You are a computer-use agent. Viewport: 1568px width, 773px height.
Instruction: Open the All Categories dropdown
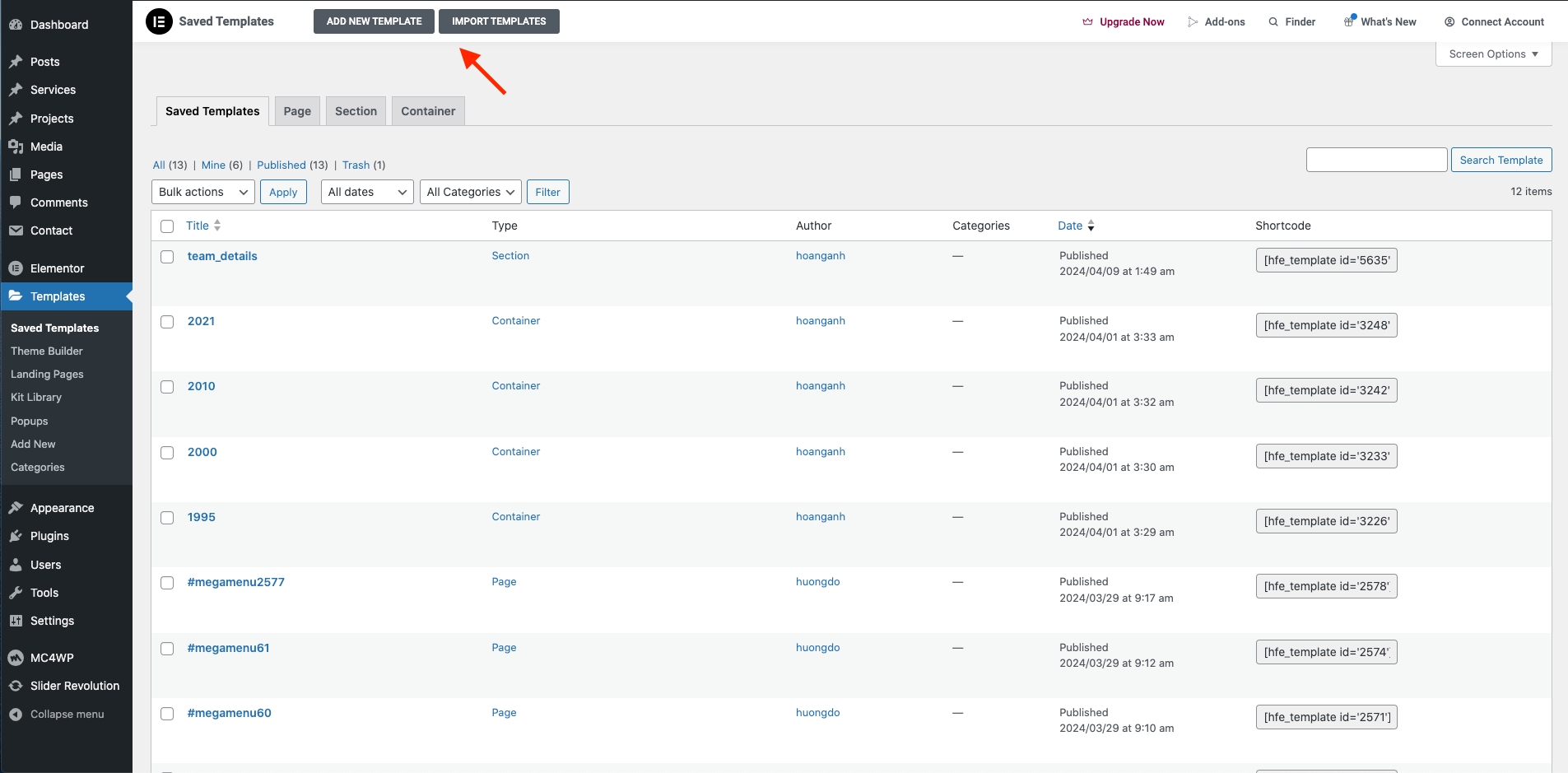[x=470, y=192]
